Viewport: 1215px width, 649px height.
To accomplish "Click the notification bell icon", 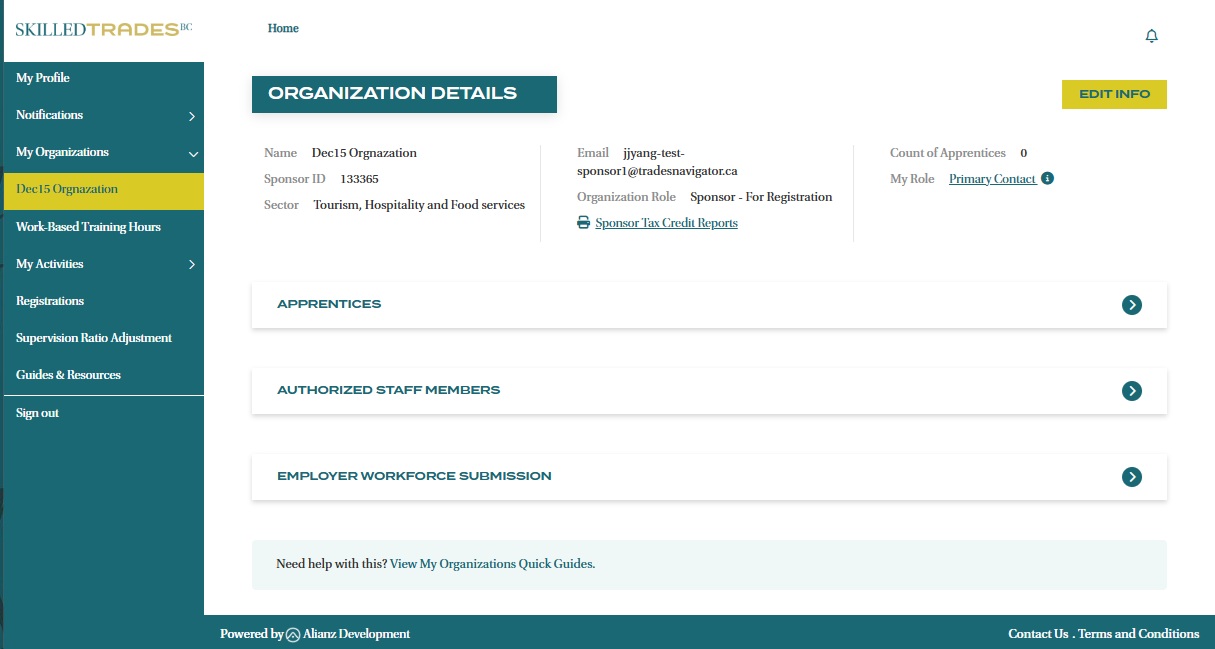I will [1151, 36].
